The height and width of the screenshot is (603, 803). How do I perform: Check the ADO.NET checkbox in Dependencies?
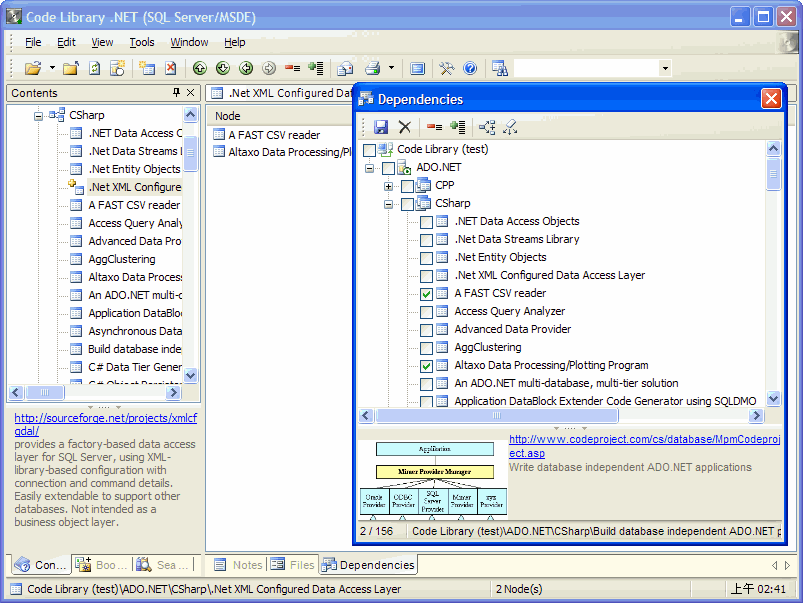point(388,168)
